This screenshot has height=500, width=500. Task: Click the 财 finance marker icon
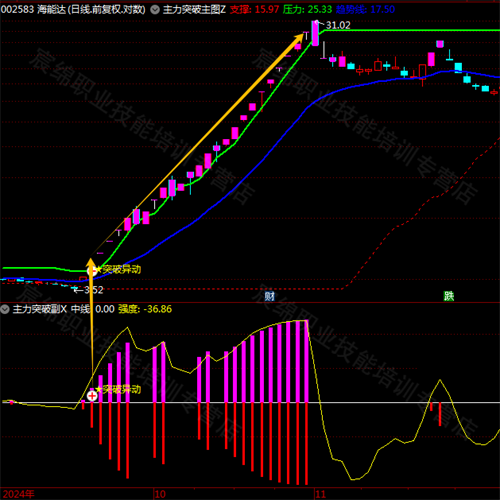pos(269,296)
